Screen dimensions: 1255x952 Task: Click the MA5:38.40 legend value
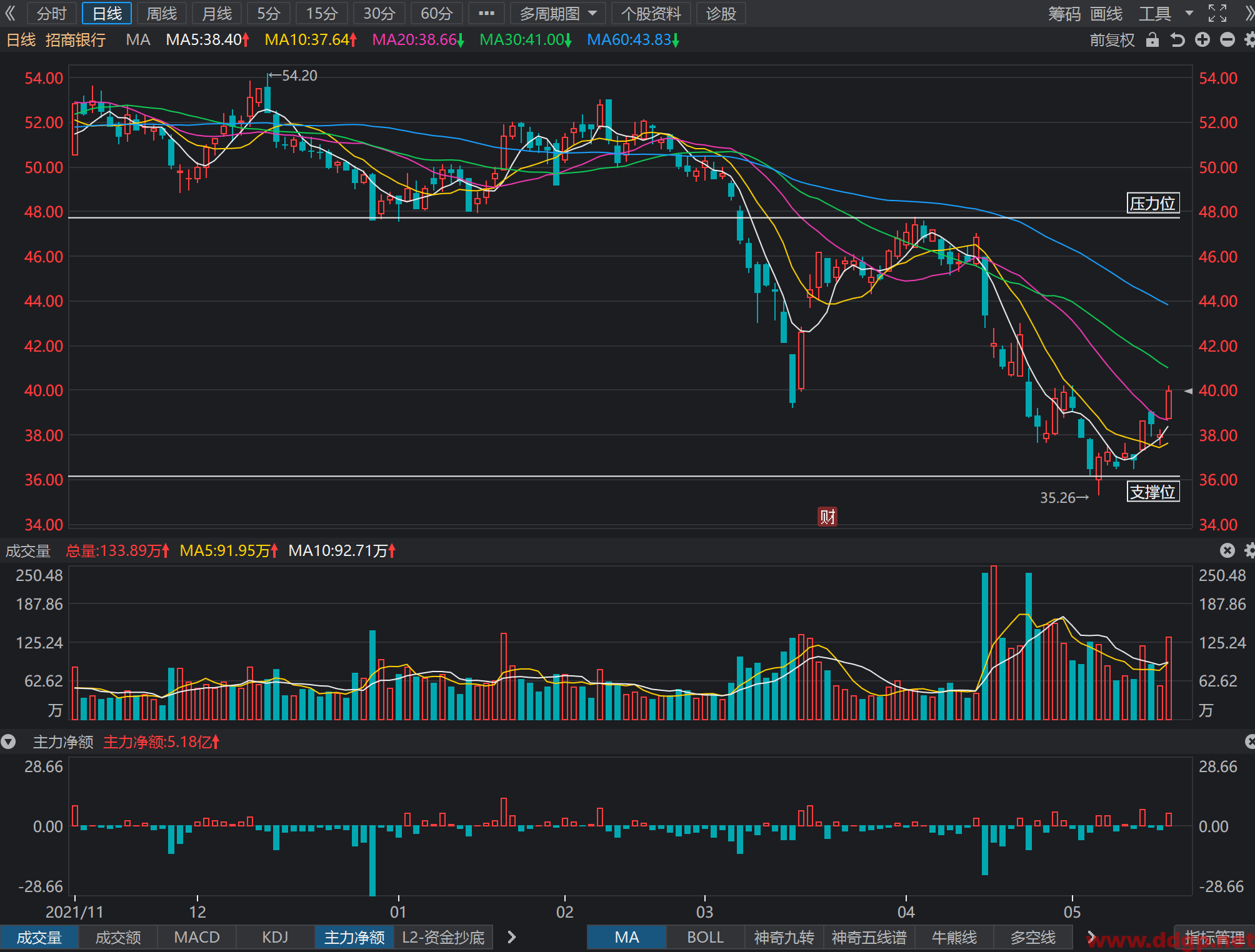pyautogui.click(x=207, y=40)
